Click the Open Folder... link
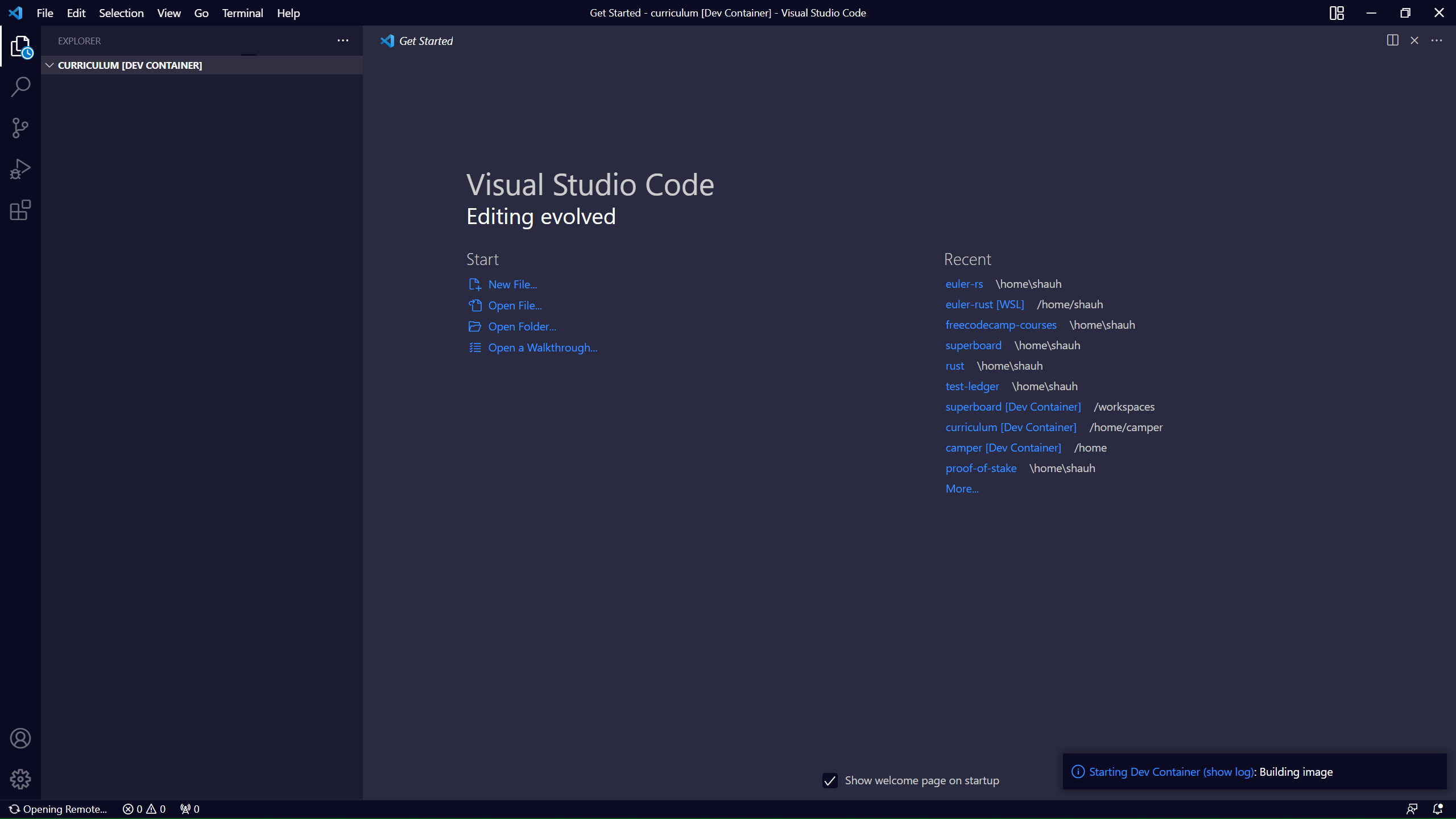Image resolution: width=1456 pixels, height=819 pixels. pyautogui.click(x=512, y=326)
